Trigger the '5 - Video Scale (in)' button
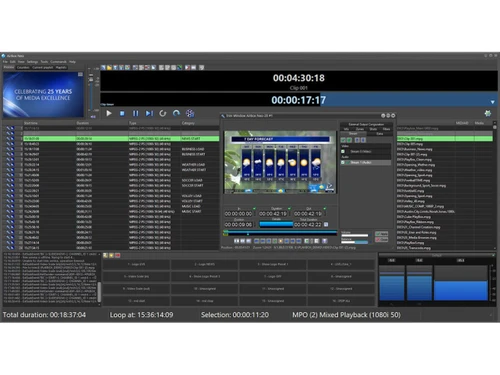Viewport: 500px width, 375px height. click(x=136, y=276)
